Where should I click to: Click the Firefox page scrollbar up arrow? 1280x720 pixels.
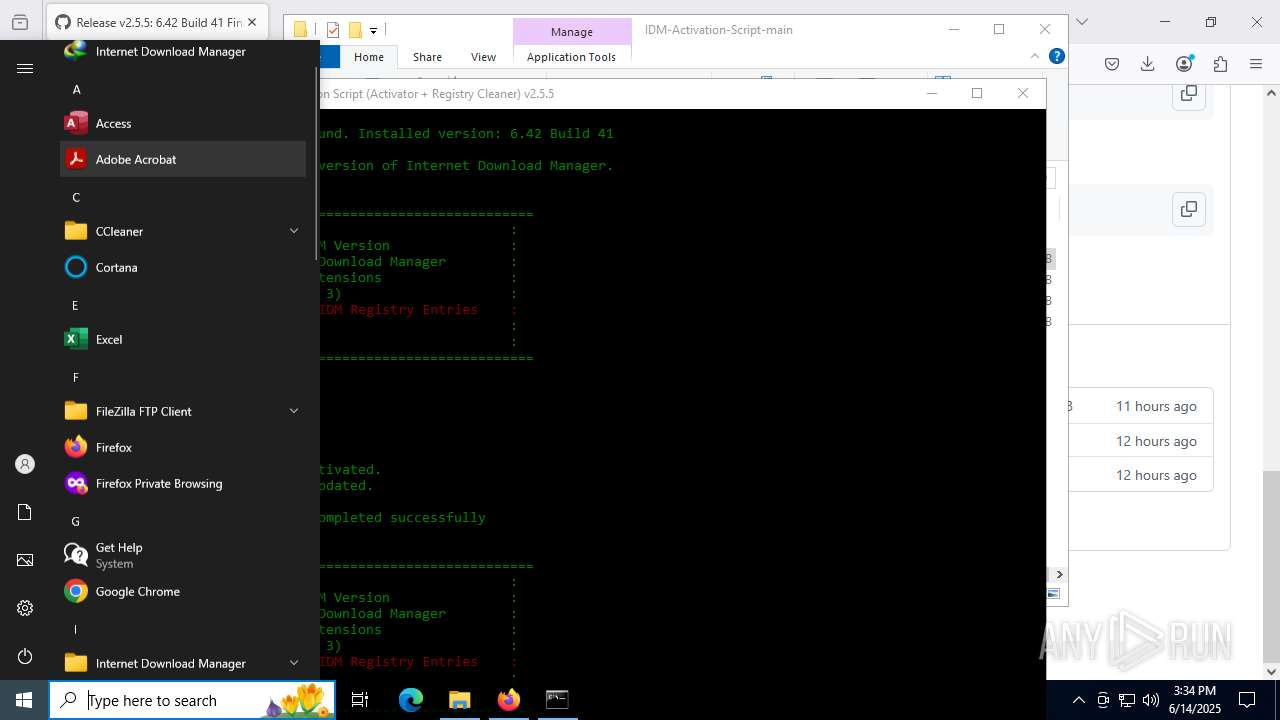1272,93
